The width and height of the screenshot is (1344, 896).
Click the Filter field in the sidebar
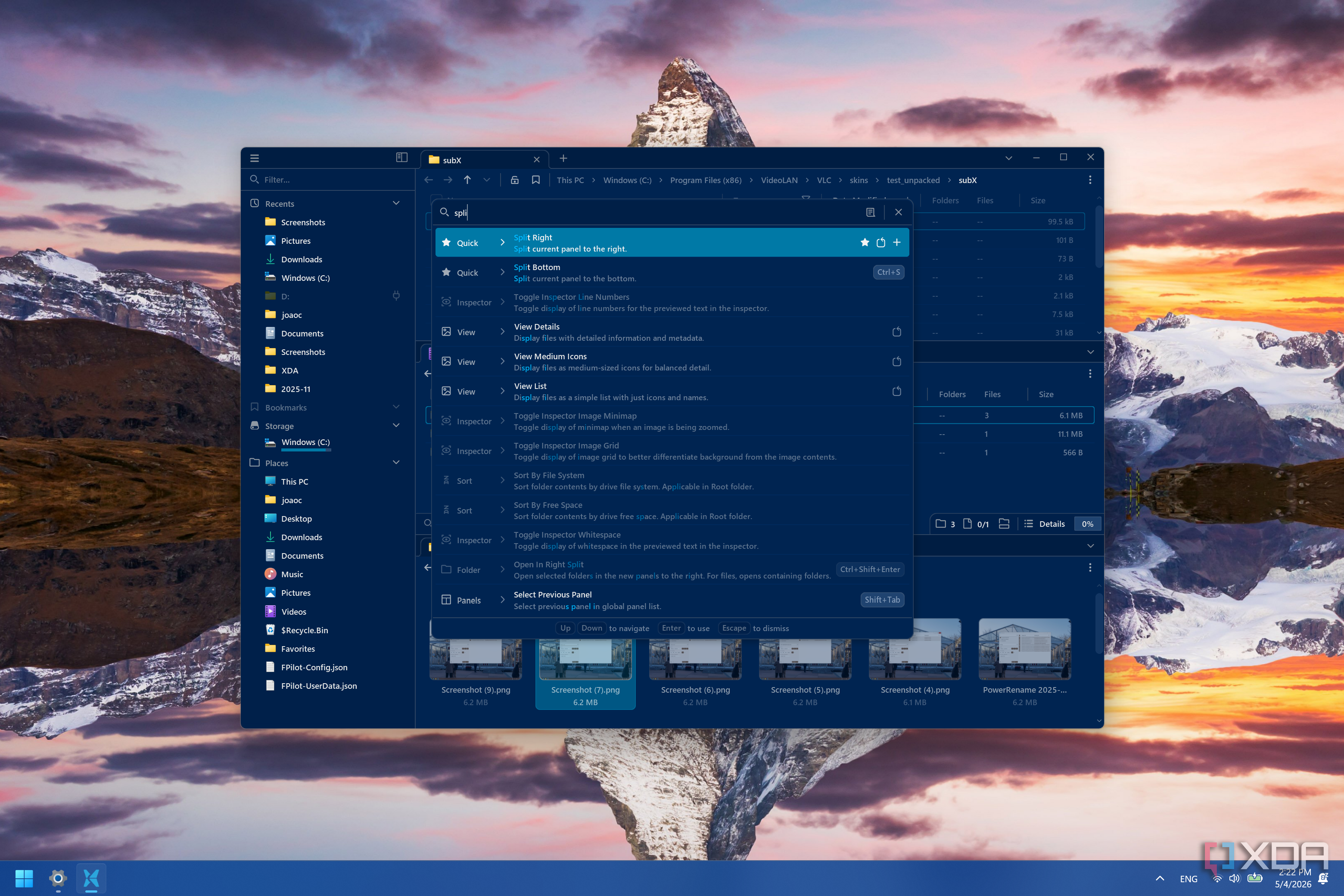coord(329,180)
